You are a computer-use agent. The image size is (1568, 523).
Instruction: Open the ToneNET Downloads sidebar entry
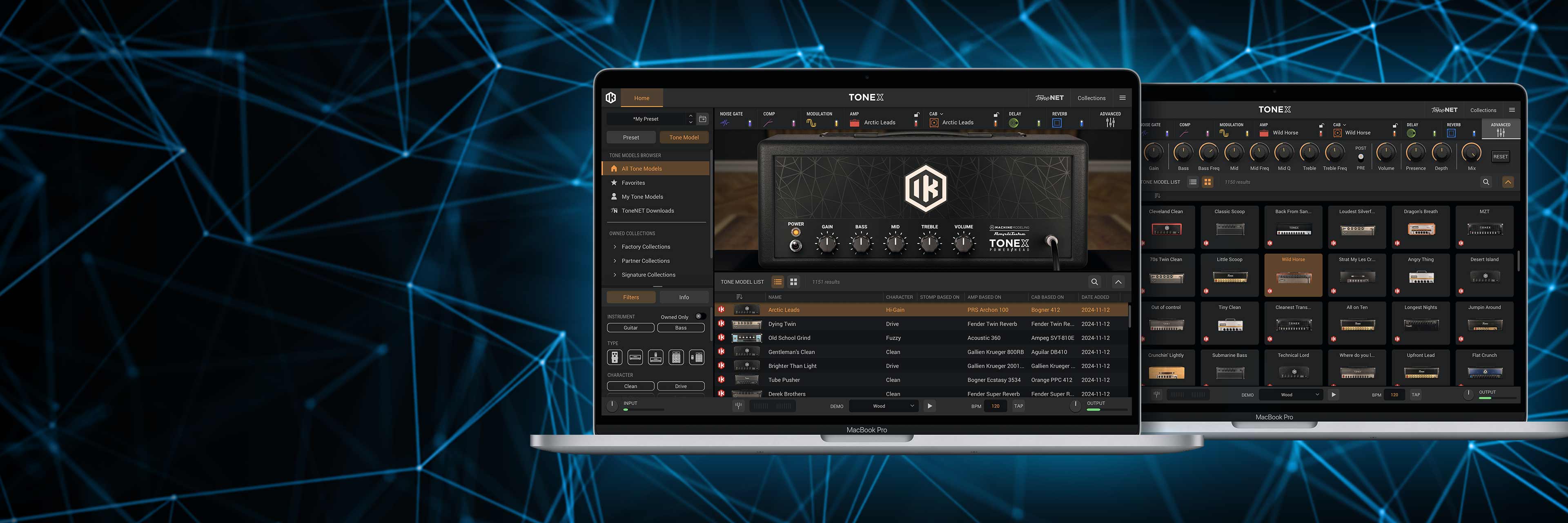[x=647, y=211]
